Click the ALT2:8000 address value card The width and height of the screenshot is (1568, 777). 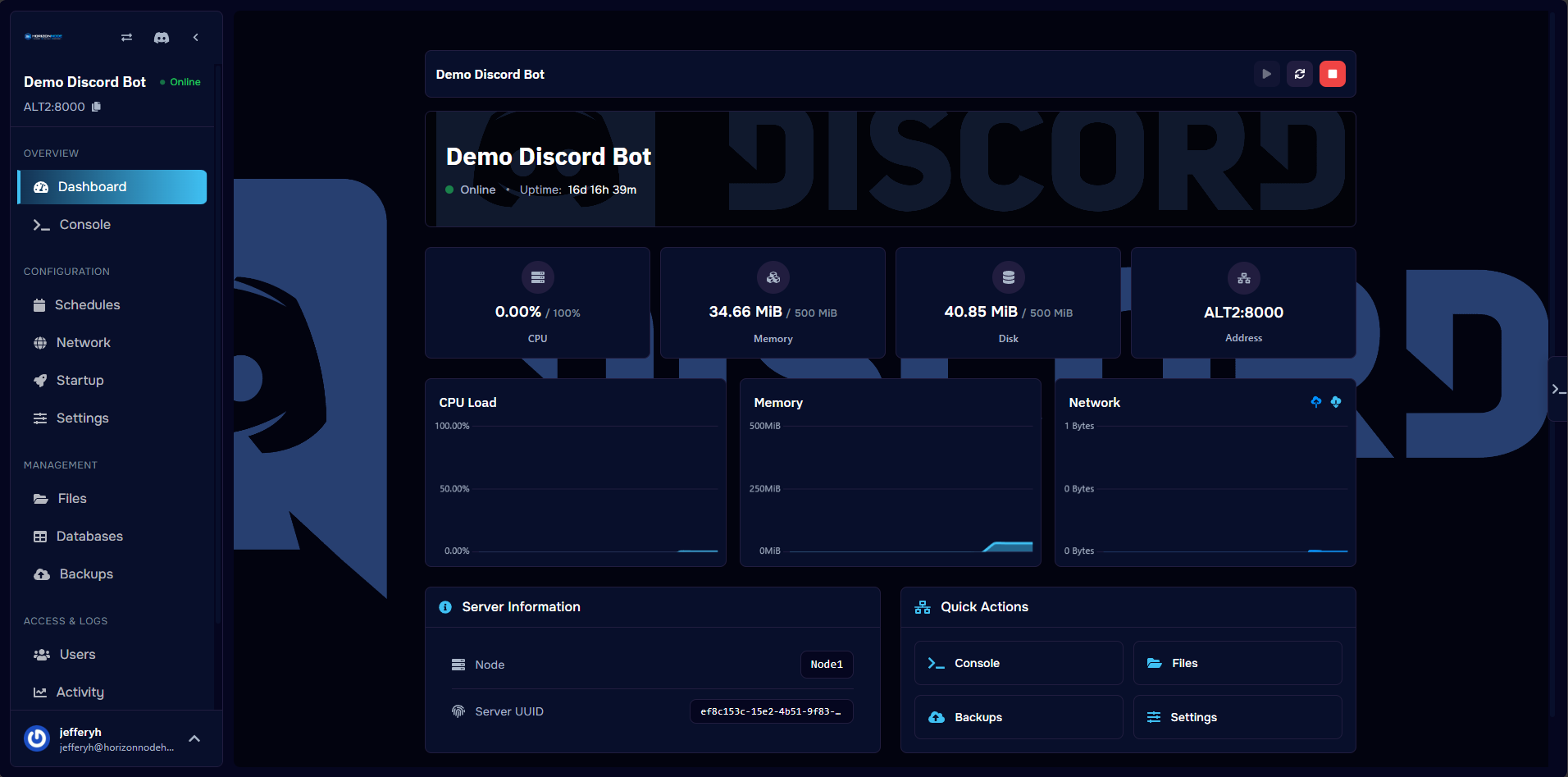1243,303
